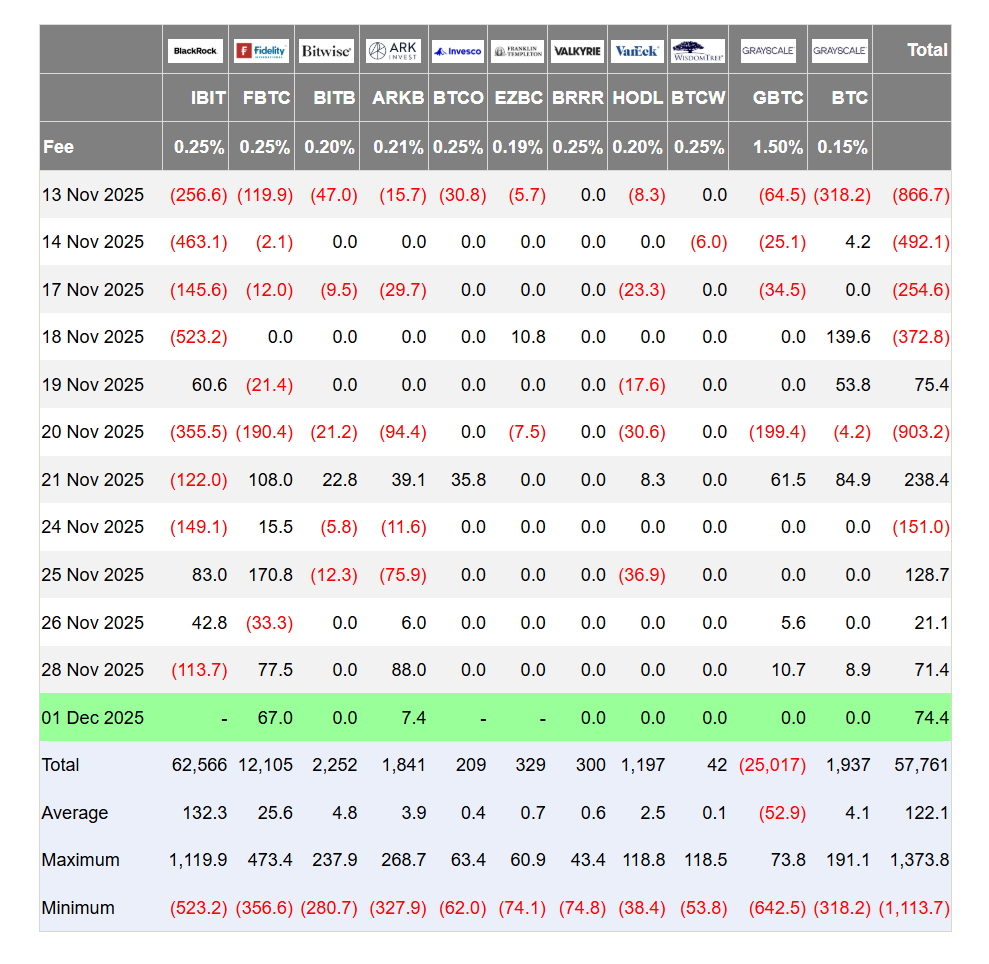
Task: Open the Invesco logo
Action: click(458, 50)
